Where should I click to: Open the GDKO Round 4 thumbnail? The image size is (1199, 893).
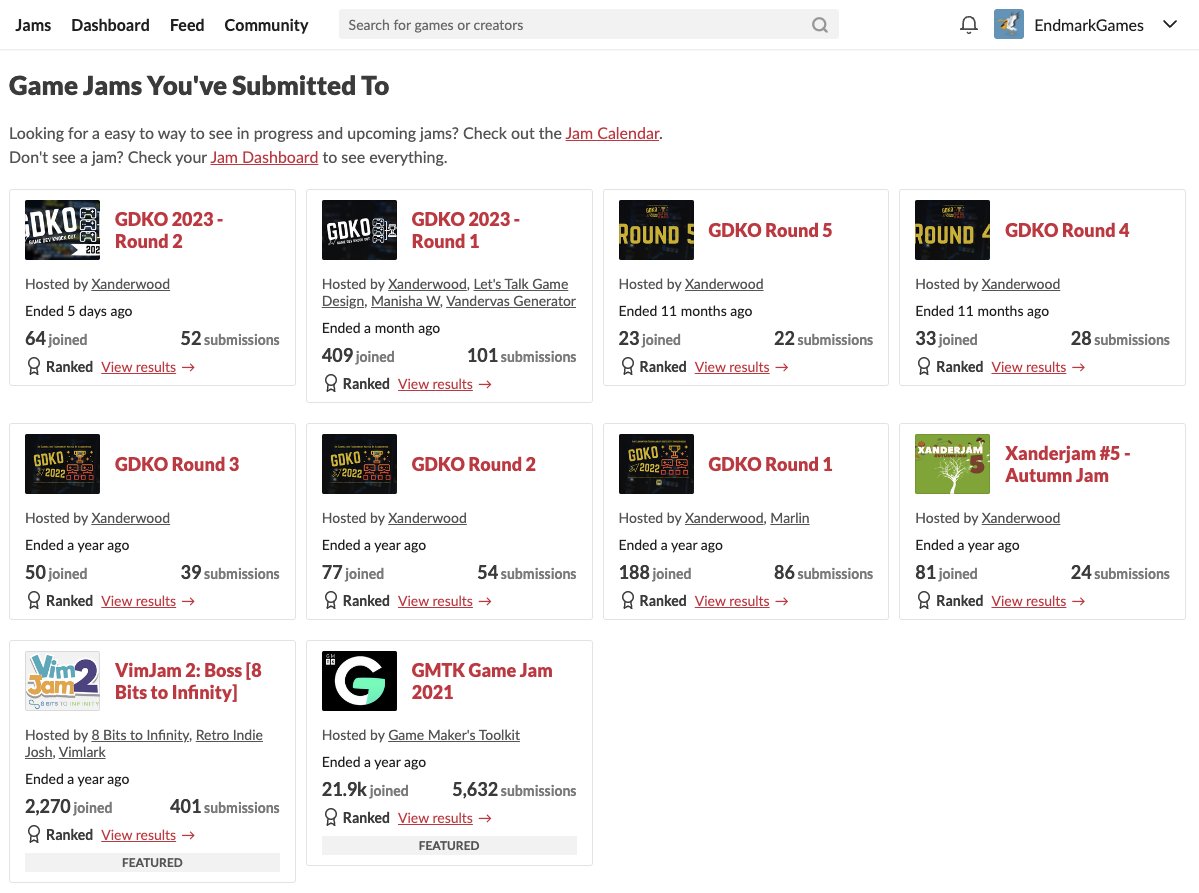pos(953,230)
